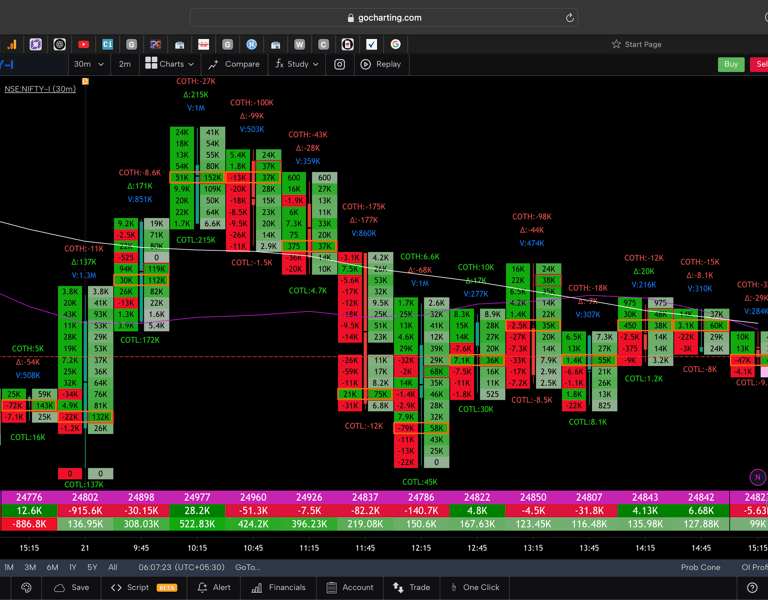
Task: Click the 24837 value in bottom row
Action: 365,497
